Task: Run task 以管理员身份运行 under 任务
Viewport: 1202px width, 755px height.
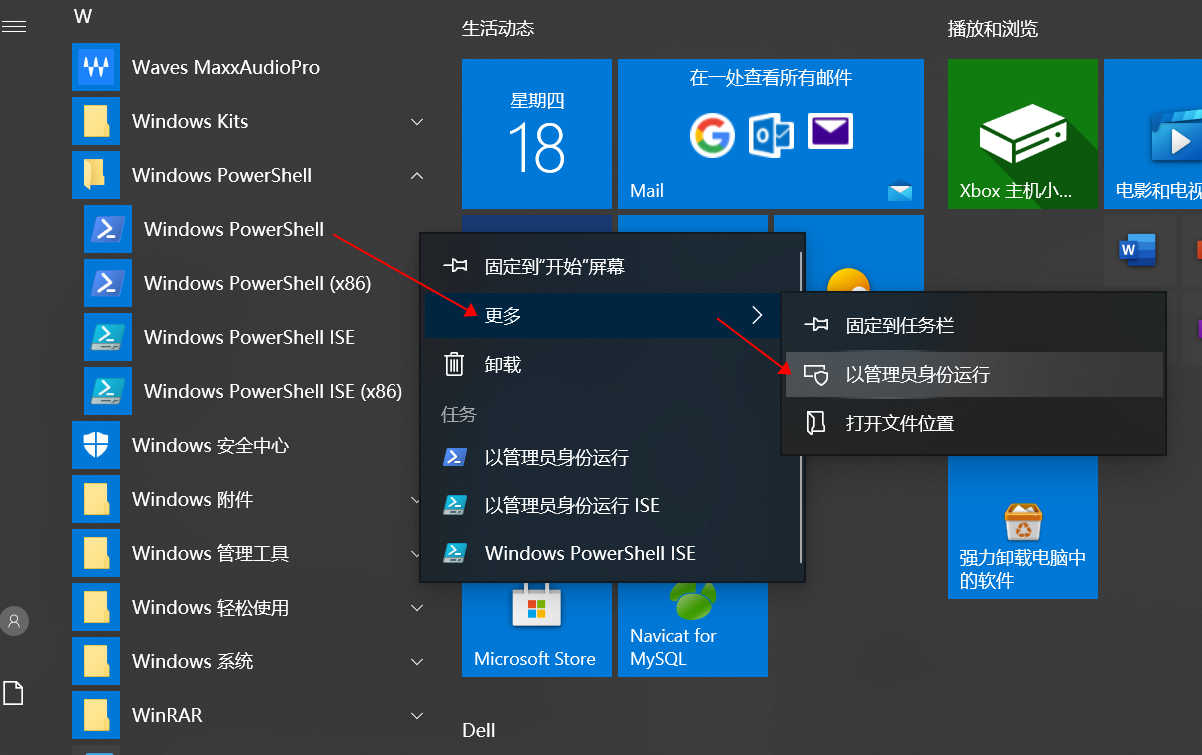Action: [612, 457]
